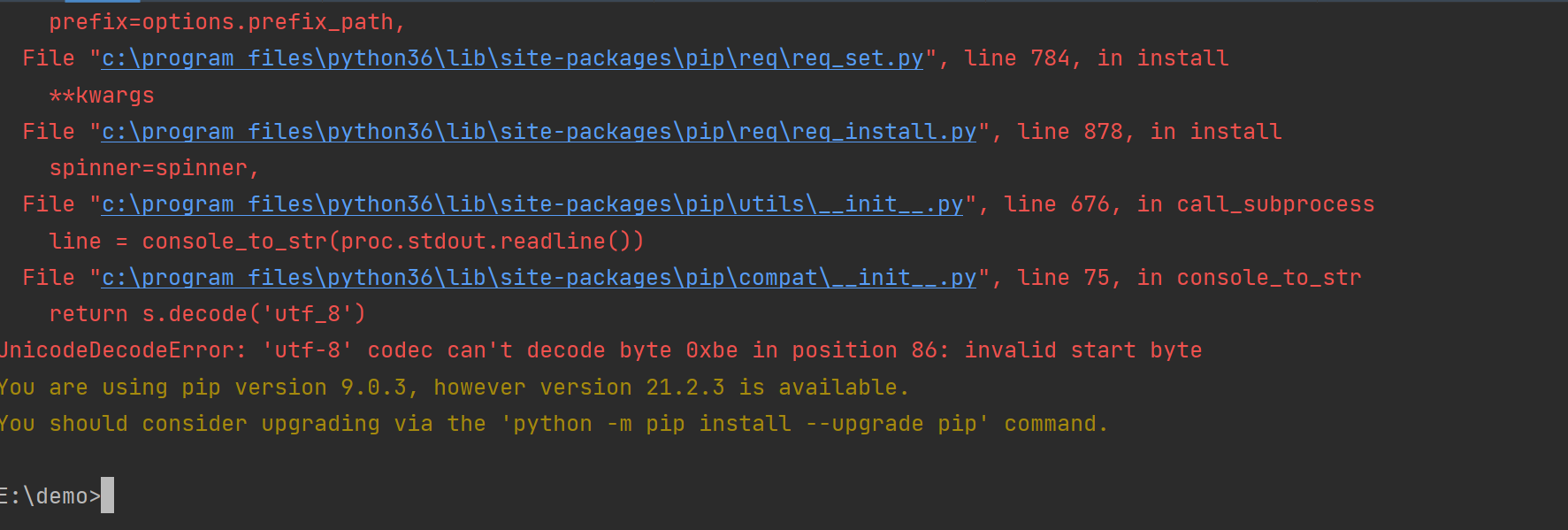This screenshot has width=1568, height=530.
Task: Follow the pip\compat\__init__.py link
Action: (x=539, y=278)
